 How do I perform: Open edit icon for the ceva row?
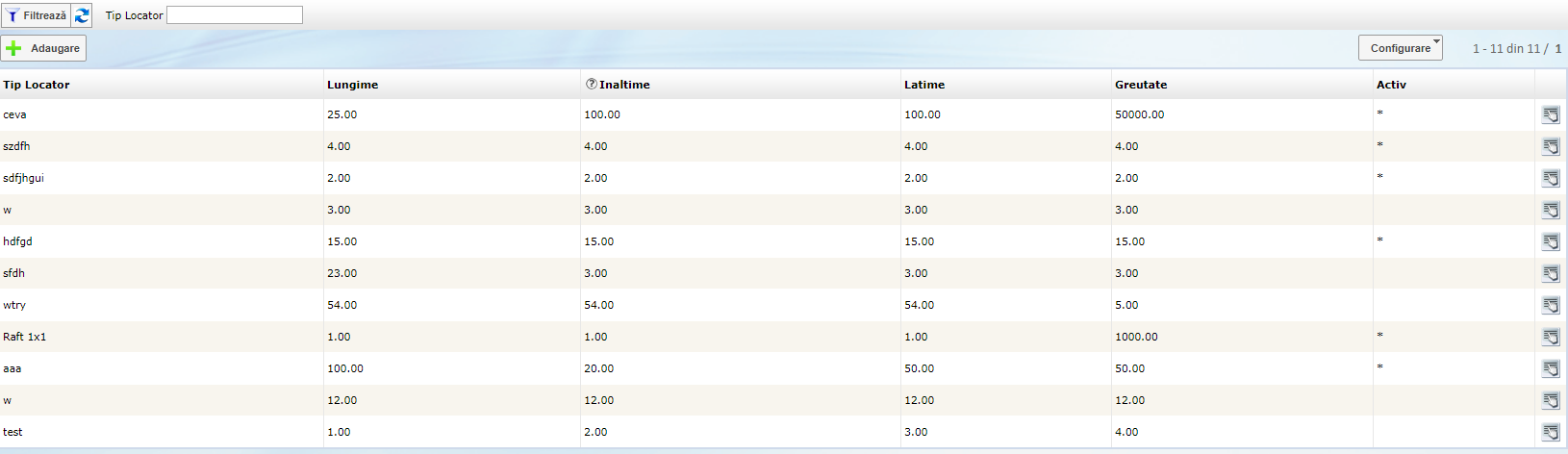tap(1551, 115)
